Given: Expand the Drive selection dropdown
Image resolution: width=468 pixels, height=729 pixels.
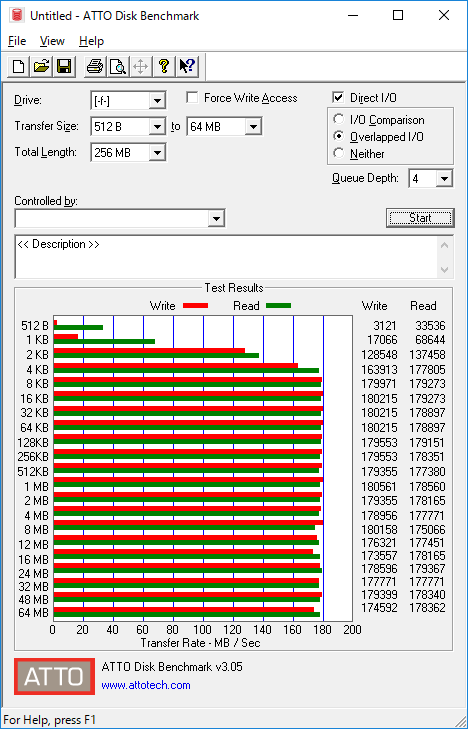Looking at the screenshot, I should 157,100.
